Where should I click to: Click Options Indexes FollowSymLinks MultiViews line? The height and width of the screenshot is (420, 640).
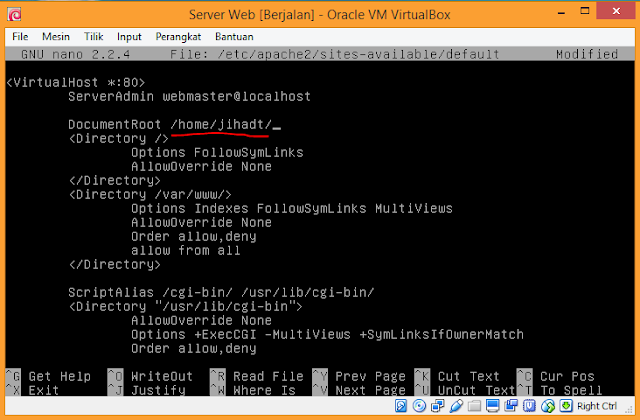tap(292, 208)
